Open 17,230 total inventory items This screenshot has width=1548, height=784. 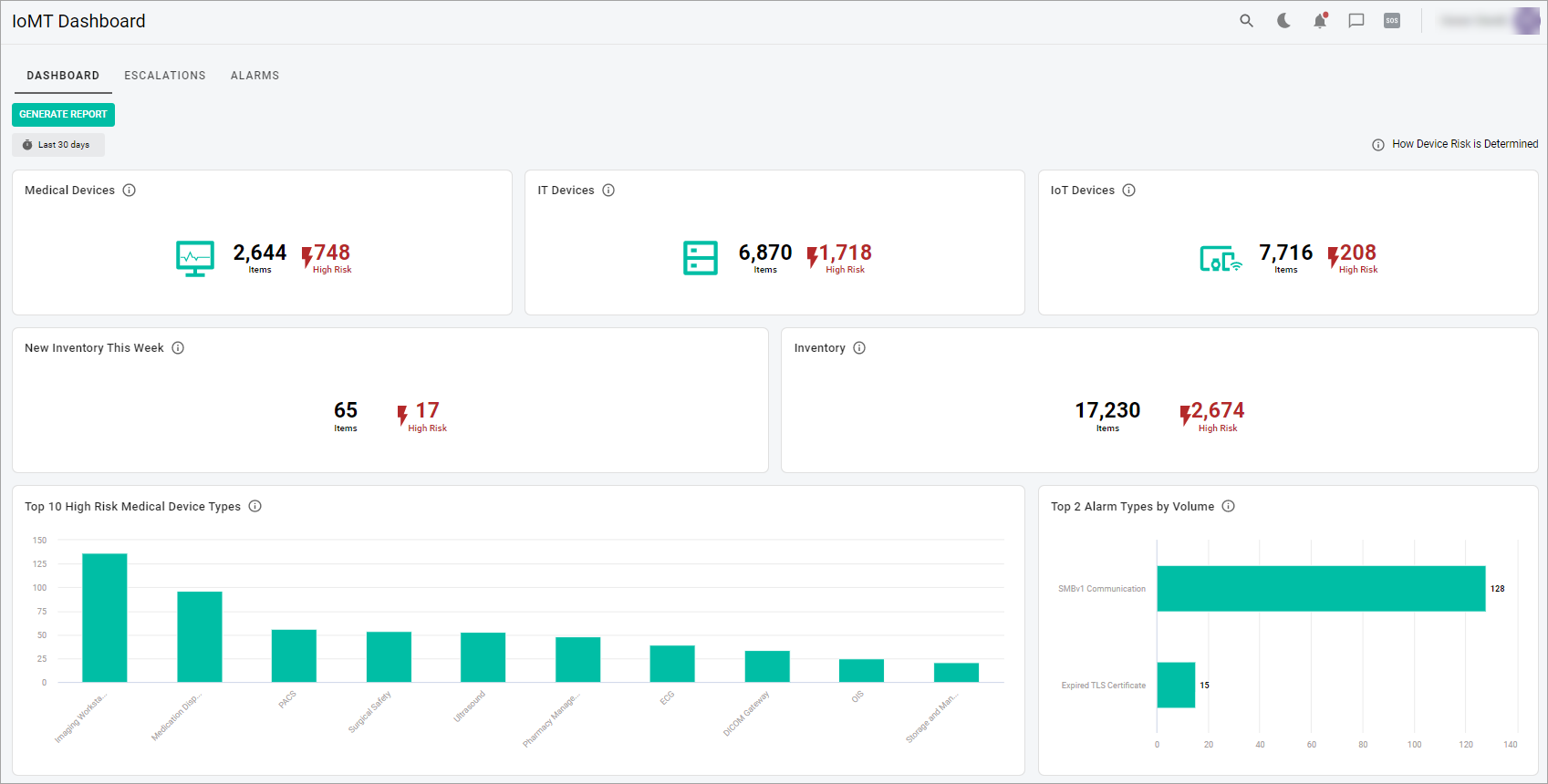click(1107, 416)
